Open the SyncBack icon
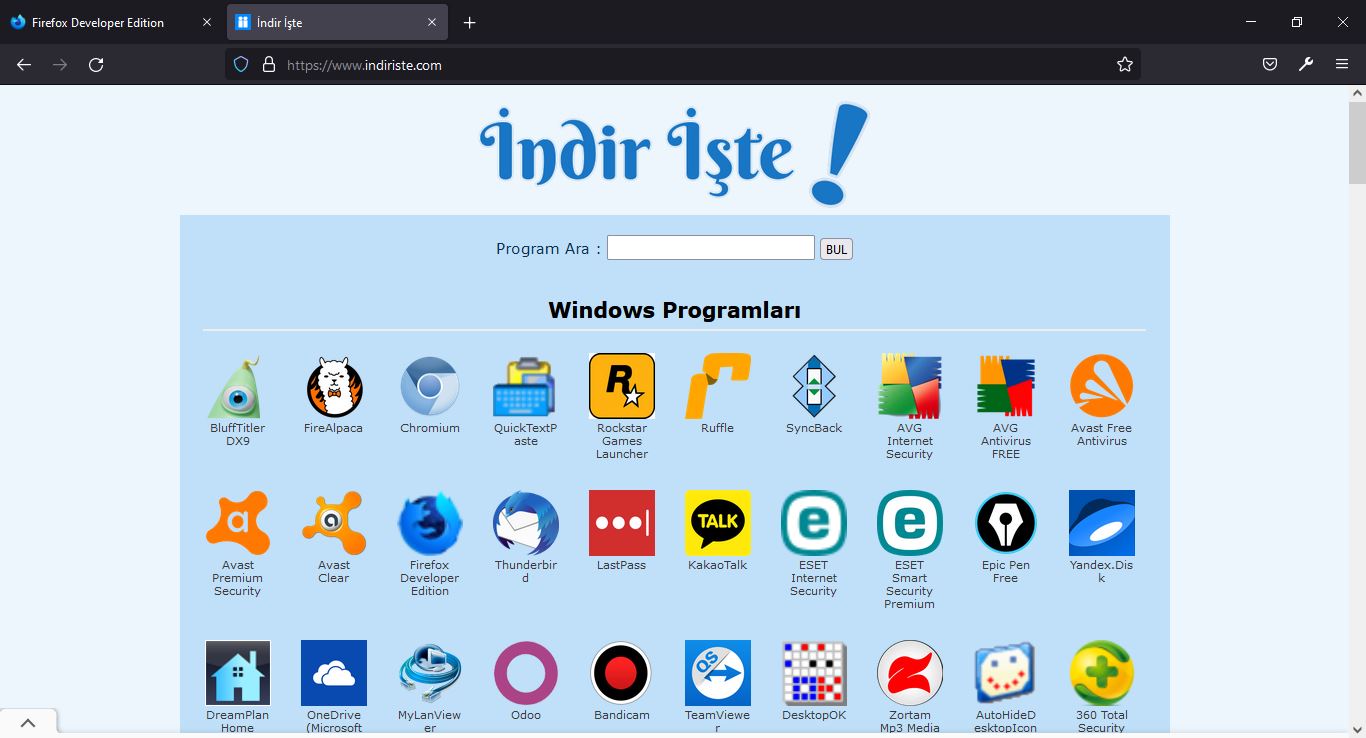This screenshot has height=738, width=1366. click(814, 387)
